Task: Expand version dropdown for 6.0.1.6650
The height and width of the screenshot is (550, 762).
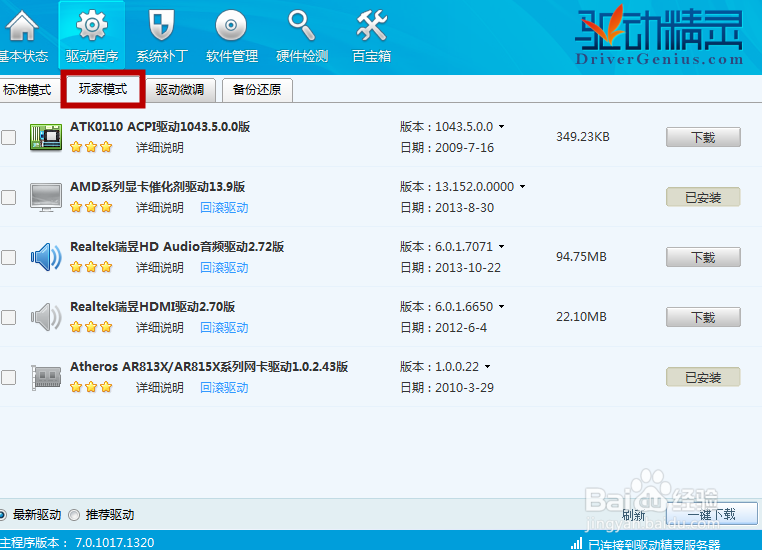Action: click(x=502, y=307)
